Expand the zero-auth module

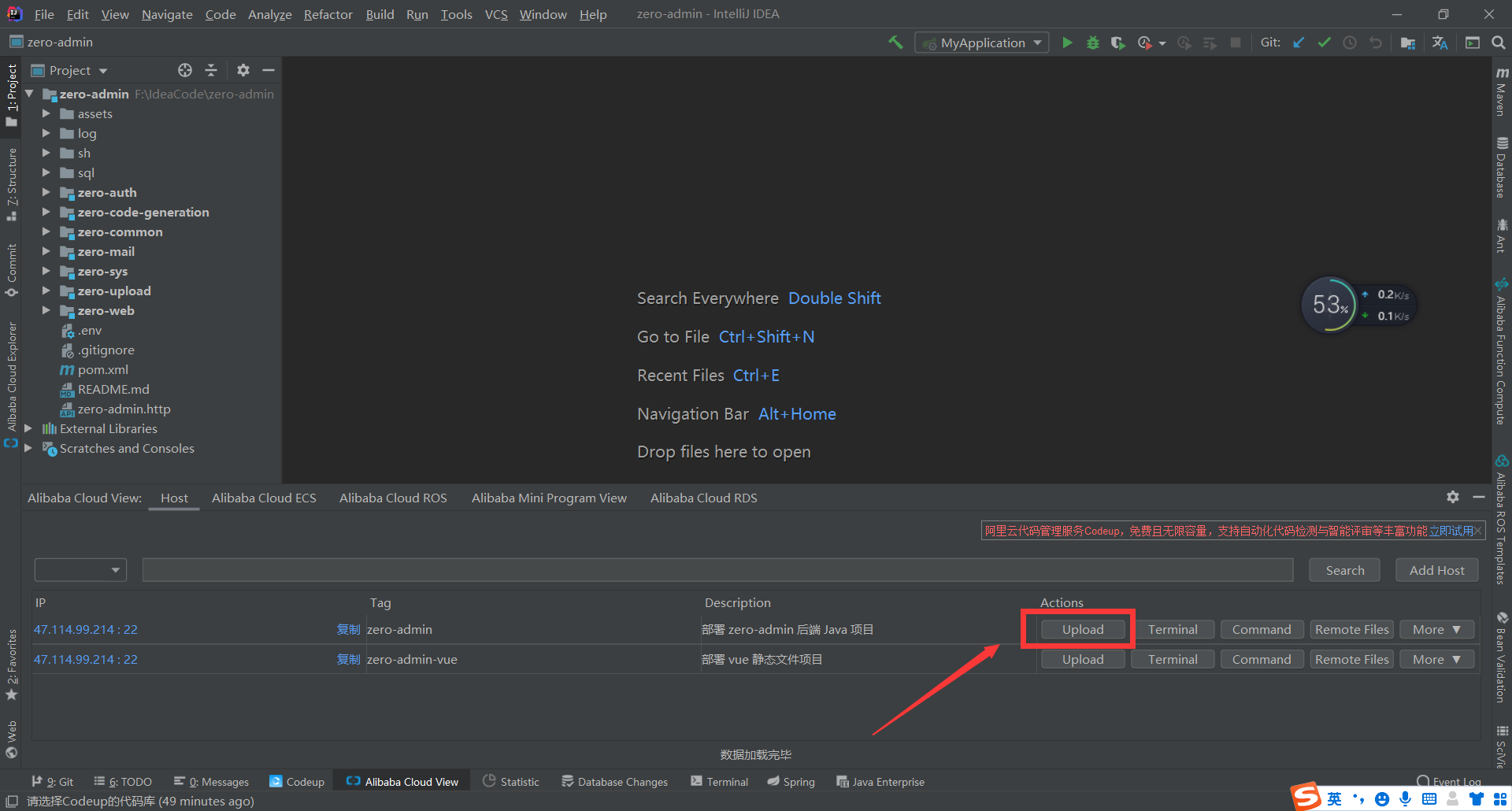point(46,192)
